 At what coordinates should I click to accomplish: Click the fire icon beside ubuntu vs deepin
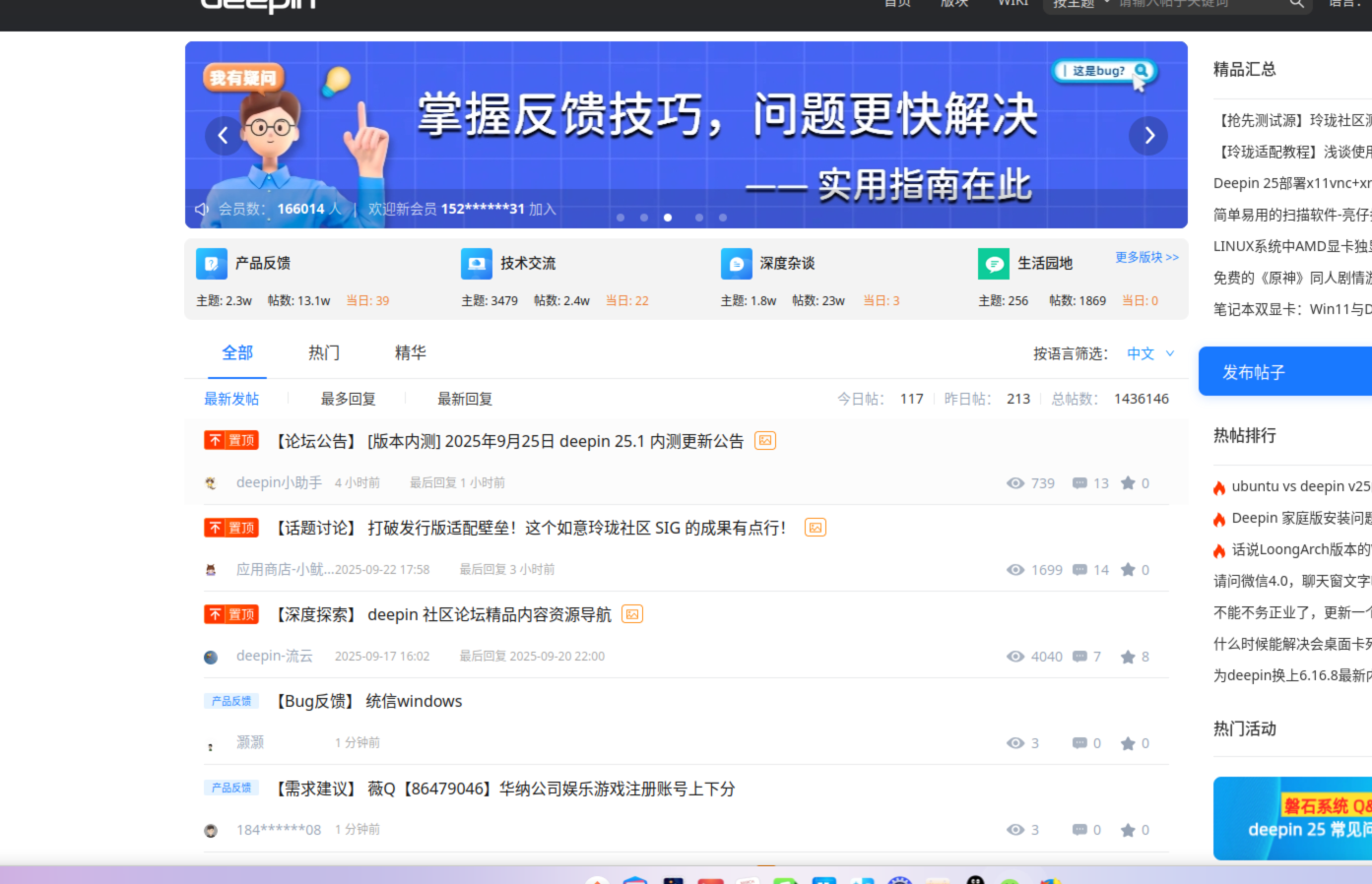tap(1219, 487)
